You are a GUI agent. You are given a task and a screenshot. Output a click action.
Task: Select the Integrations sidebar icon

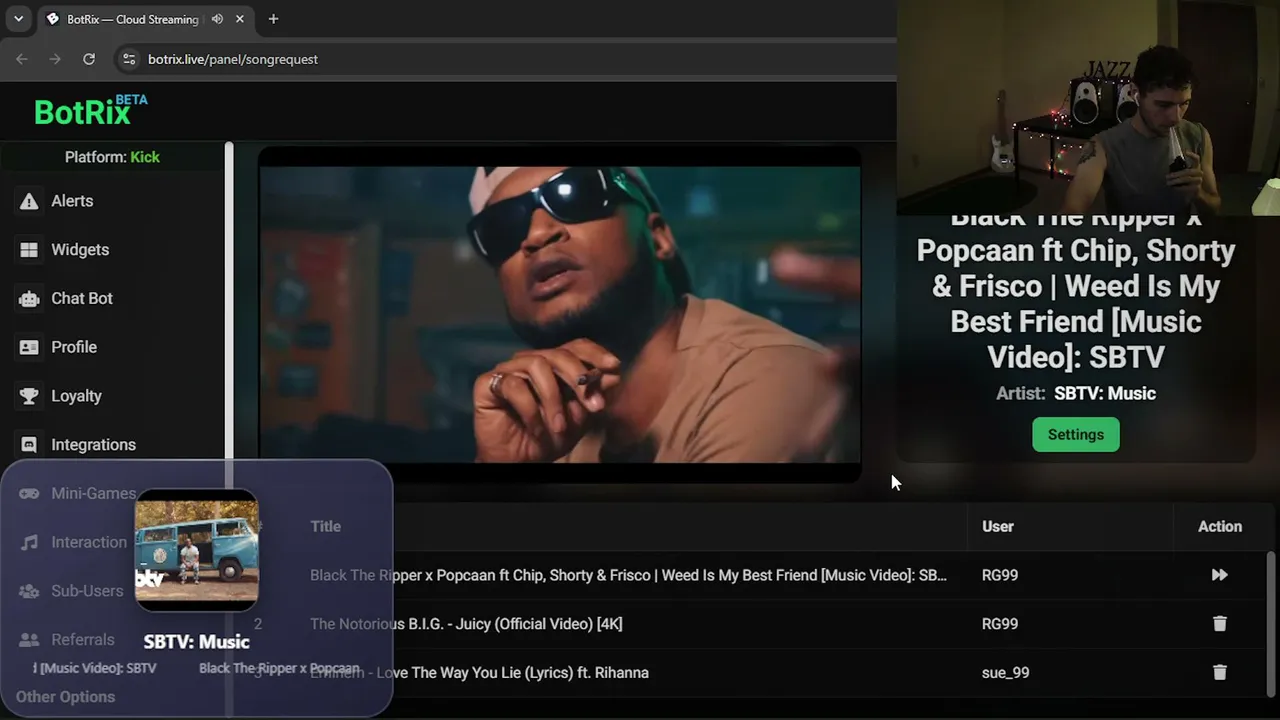pyautogui.click(x=29, y=445)
